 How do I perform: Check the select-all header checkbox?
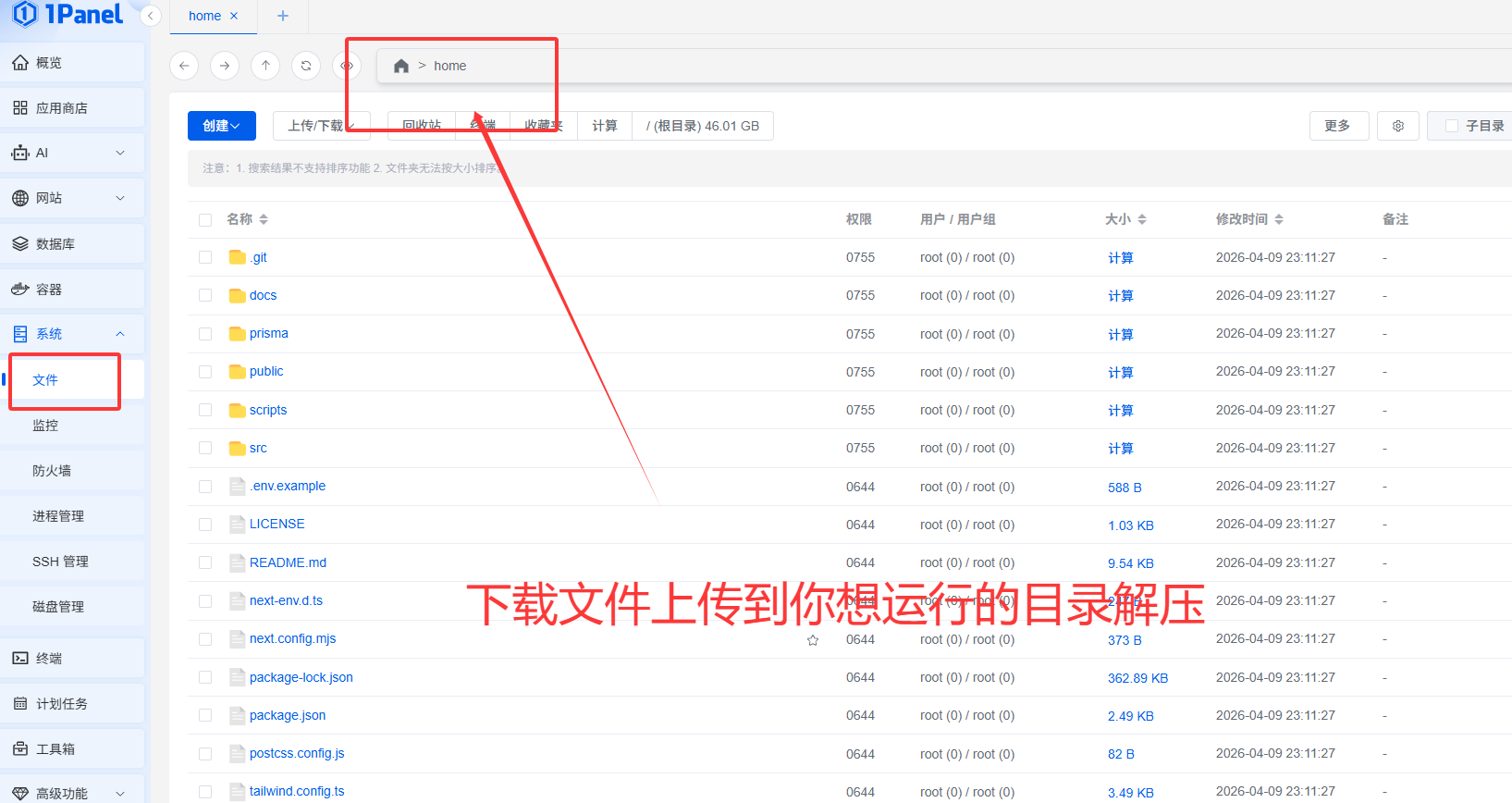coord(205,220)
